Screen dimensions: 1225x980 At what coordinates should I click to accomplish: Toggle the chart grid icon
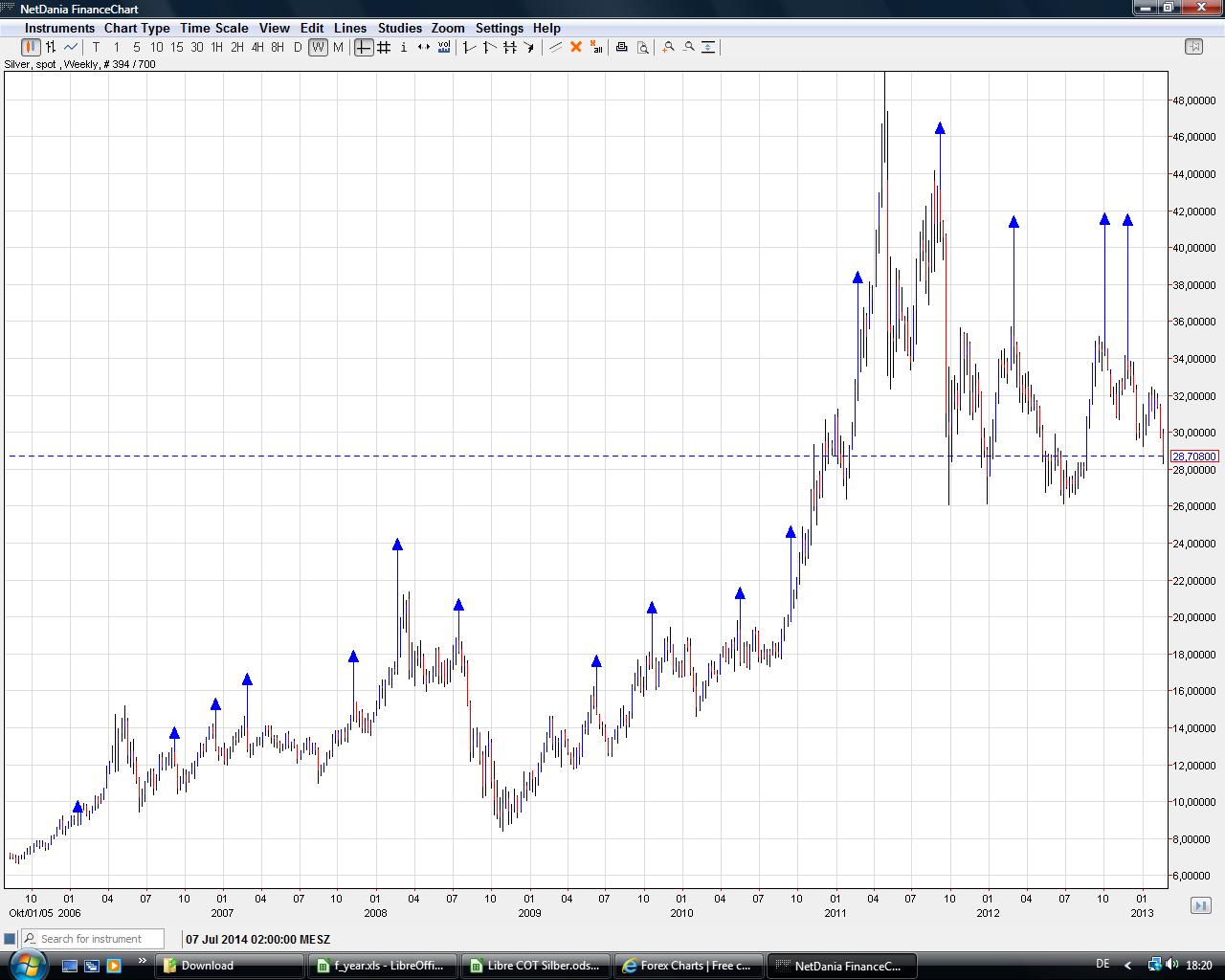point(384,47)
